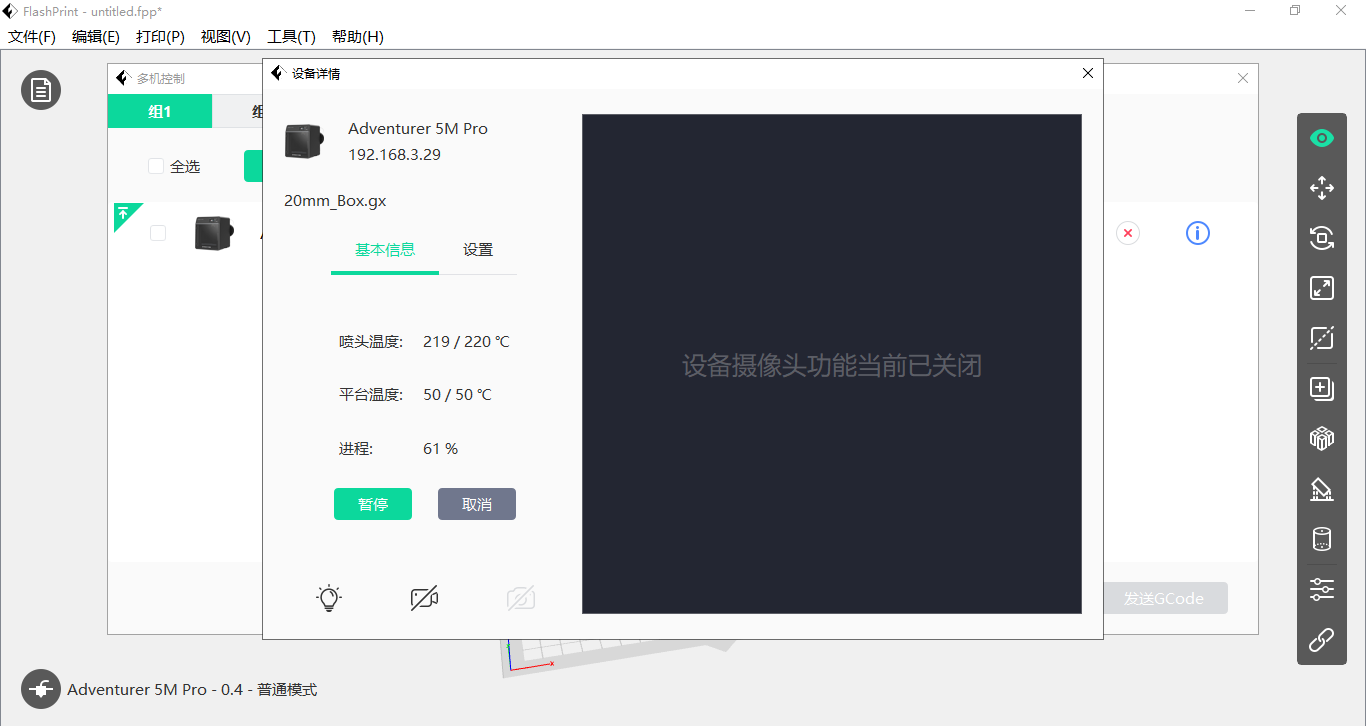Open the 帮助(H) menu
The height and width of the screenshot is (726, 1366).
pyautogui.click(x=357, y=37)
